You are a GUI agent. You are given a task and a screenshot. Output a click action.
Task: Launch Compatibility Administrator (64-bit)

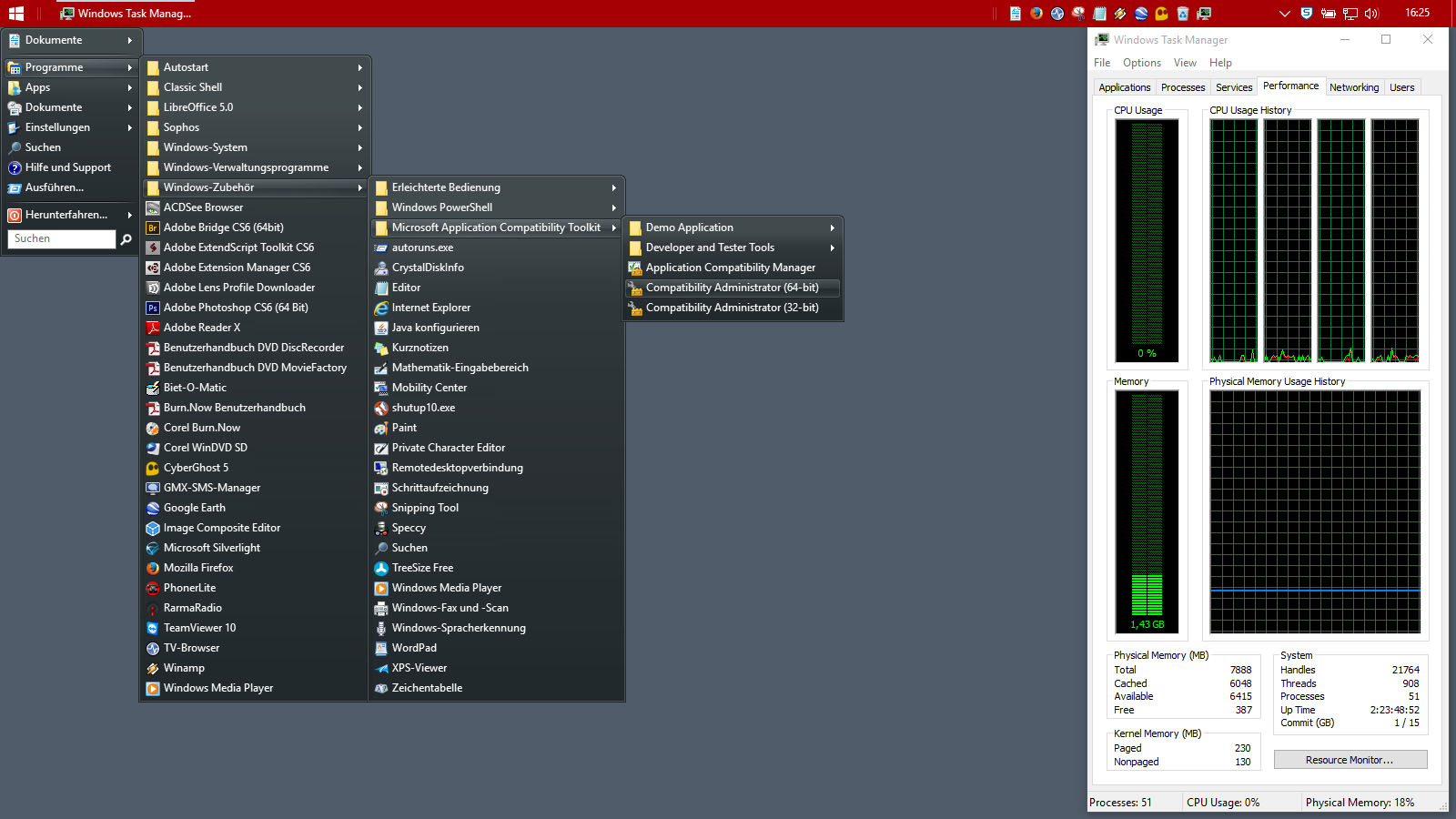[733, 288]
